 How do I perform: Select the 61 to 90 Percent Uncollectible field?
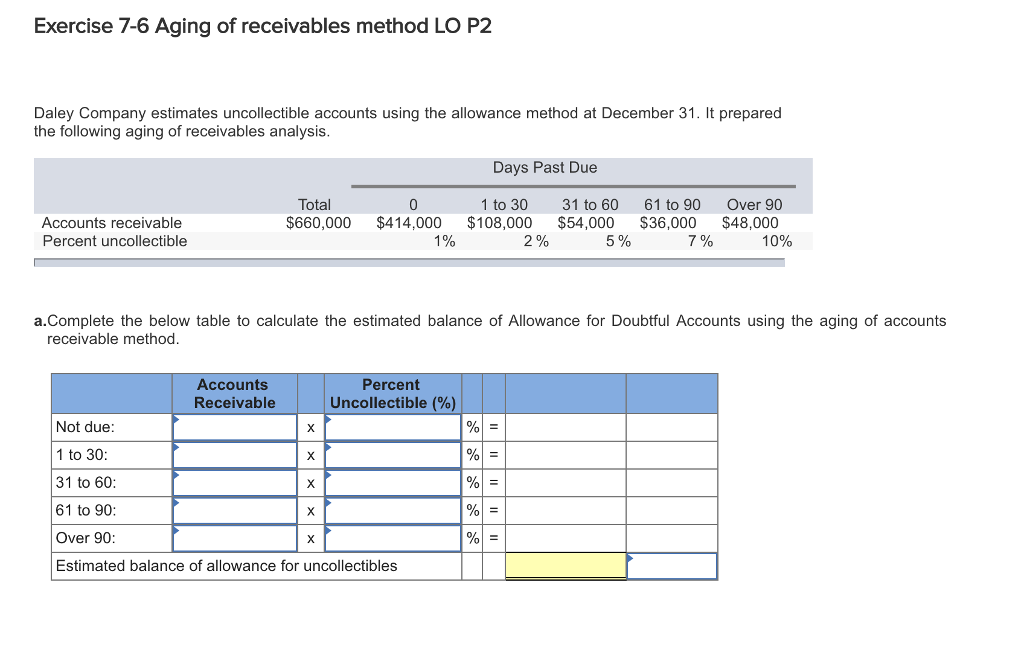pyautogui.click(x=391, y=510)
